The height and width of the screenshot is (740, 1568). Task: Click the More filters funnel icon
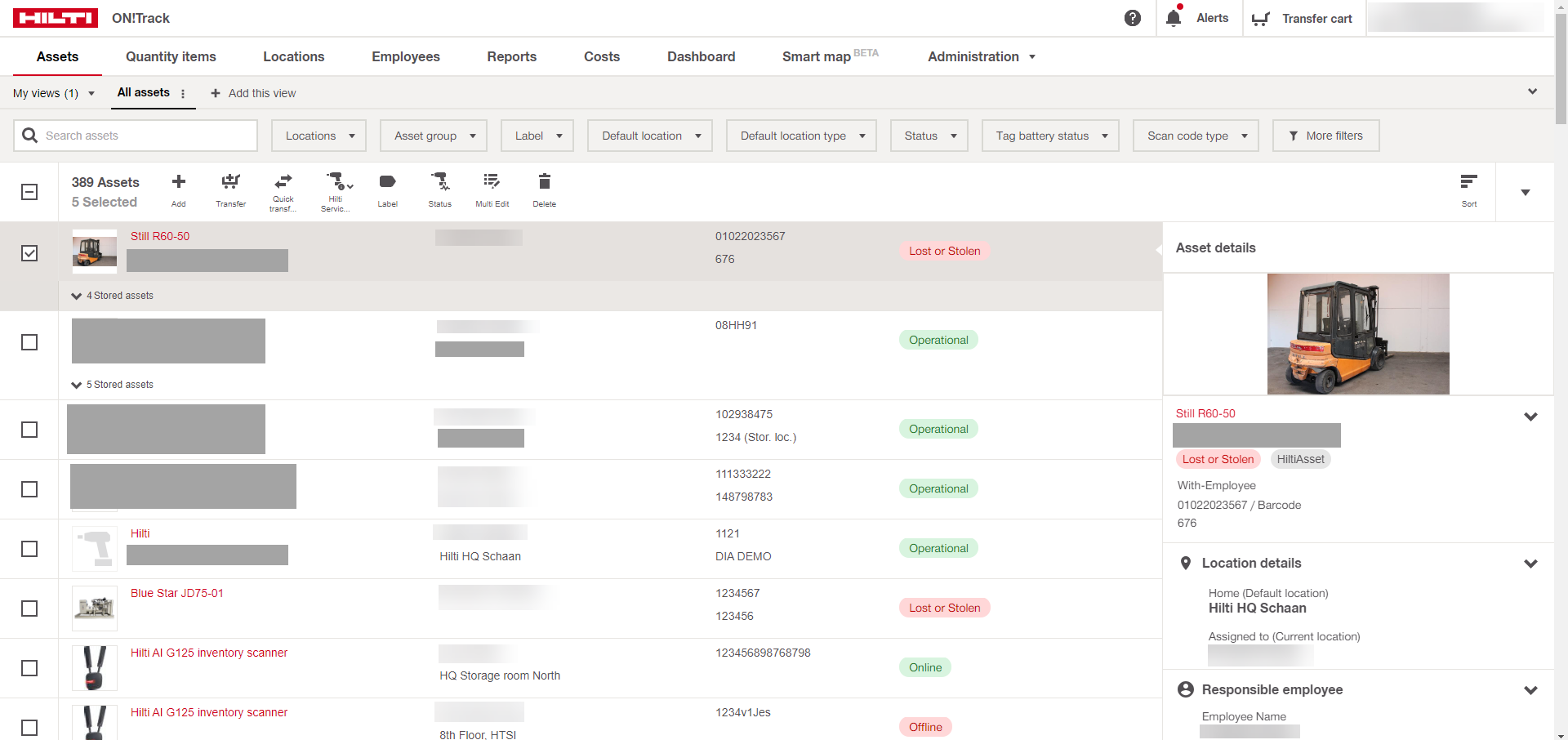tap(1294, 136)
